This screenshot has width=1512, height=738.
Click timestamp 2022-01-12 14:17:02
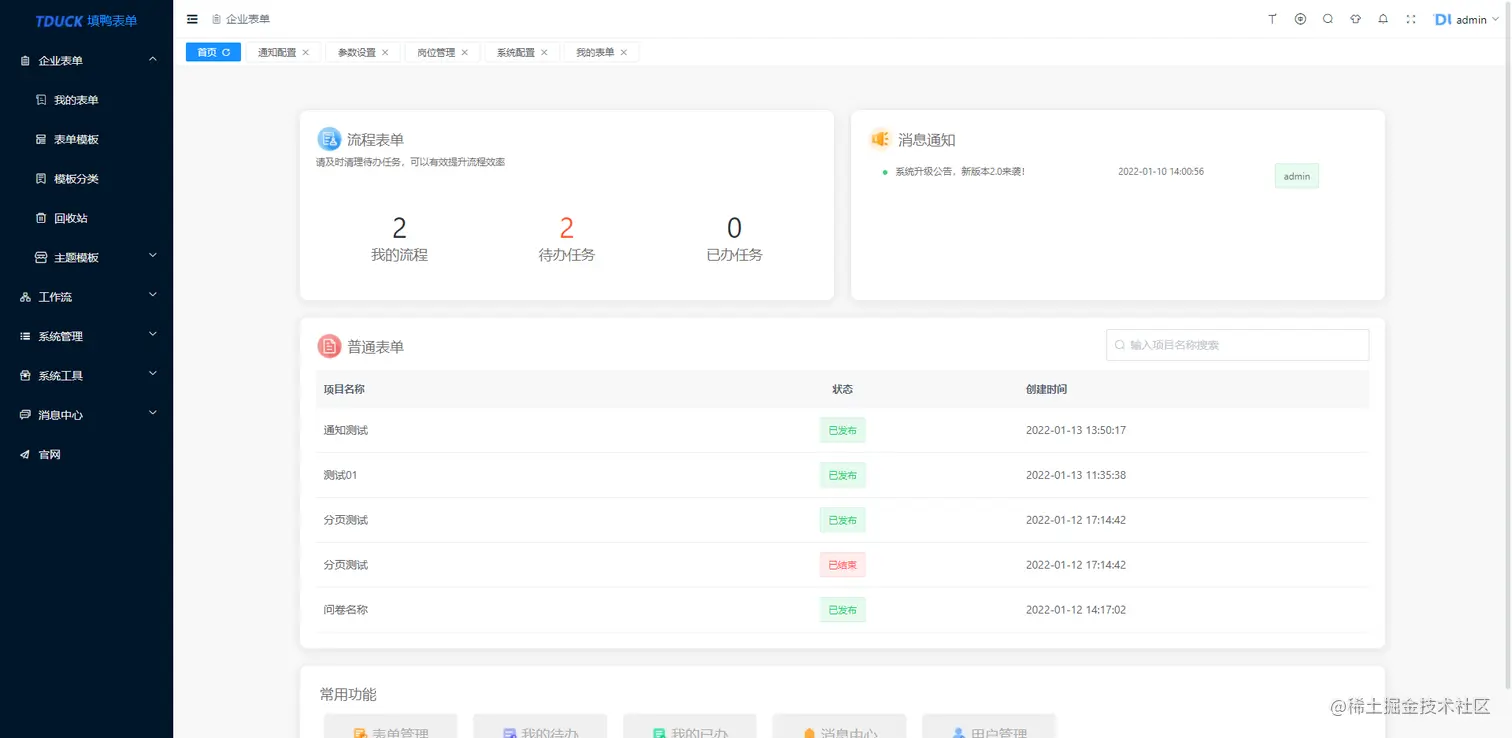click(1076, 610)
